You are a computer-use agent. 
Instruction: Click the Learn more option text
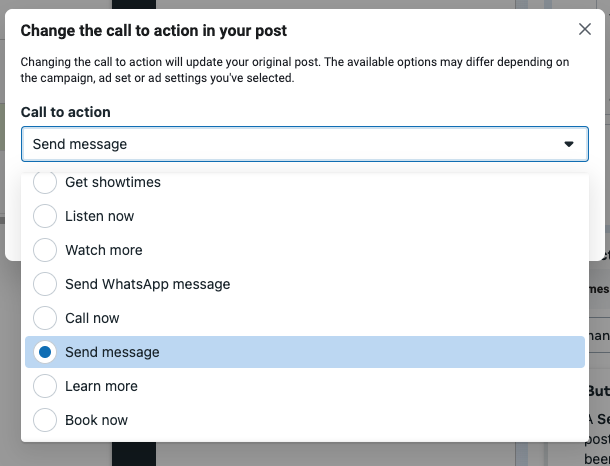[x=101, y=386]
